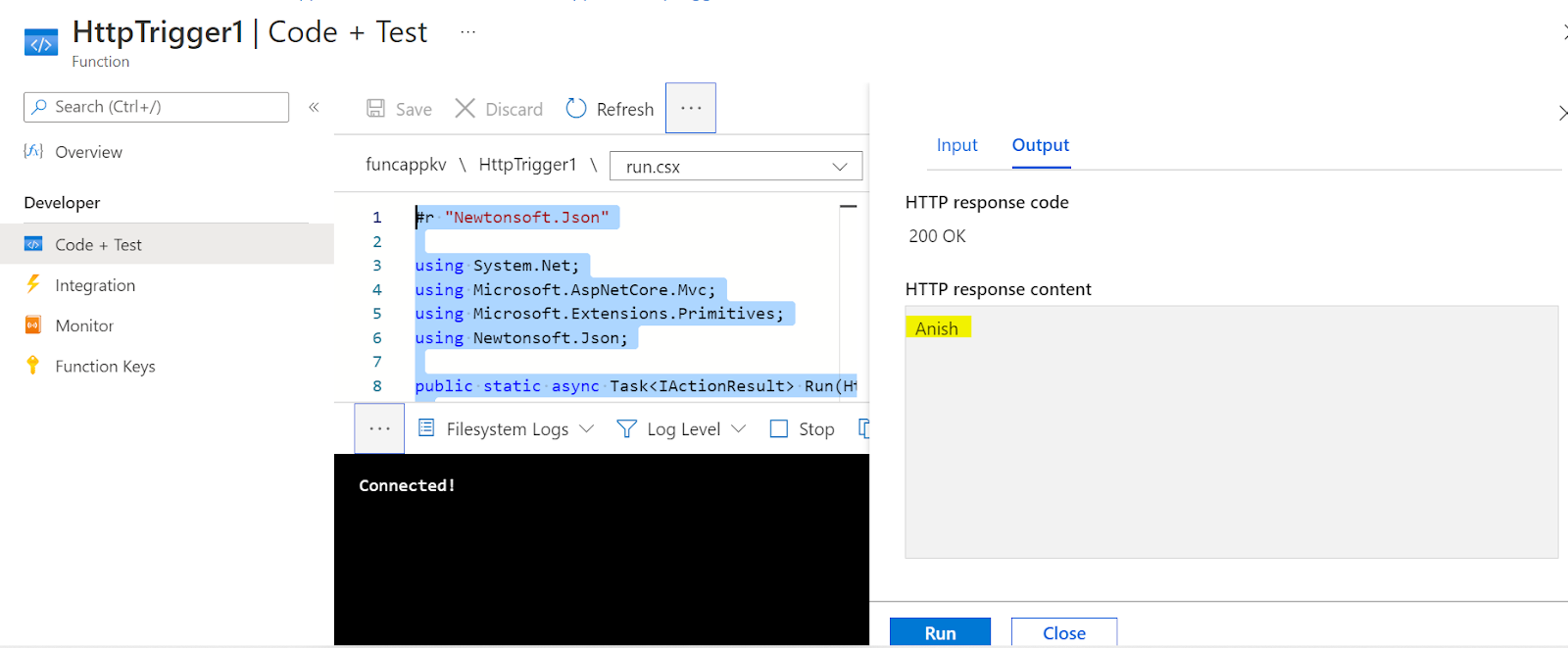Open the editor toolbar more options ellipsis
Viewport: 1568px width, 648px height.
coord(691,108)
